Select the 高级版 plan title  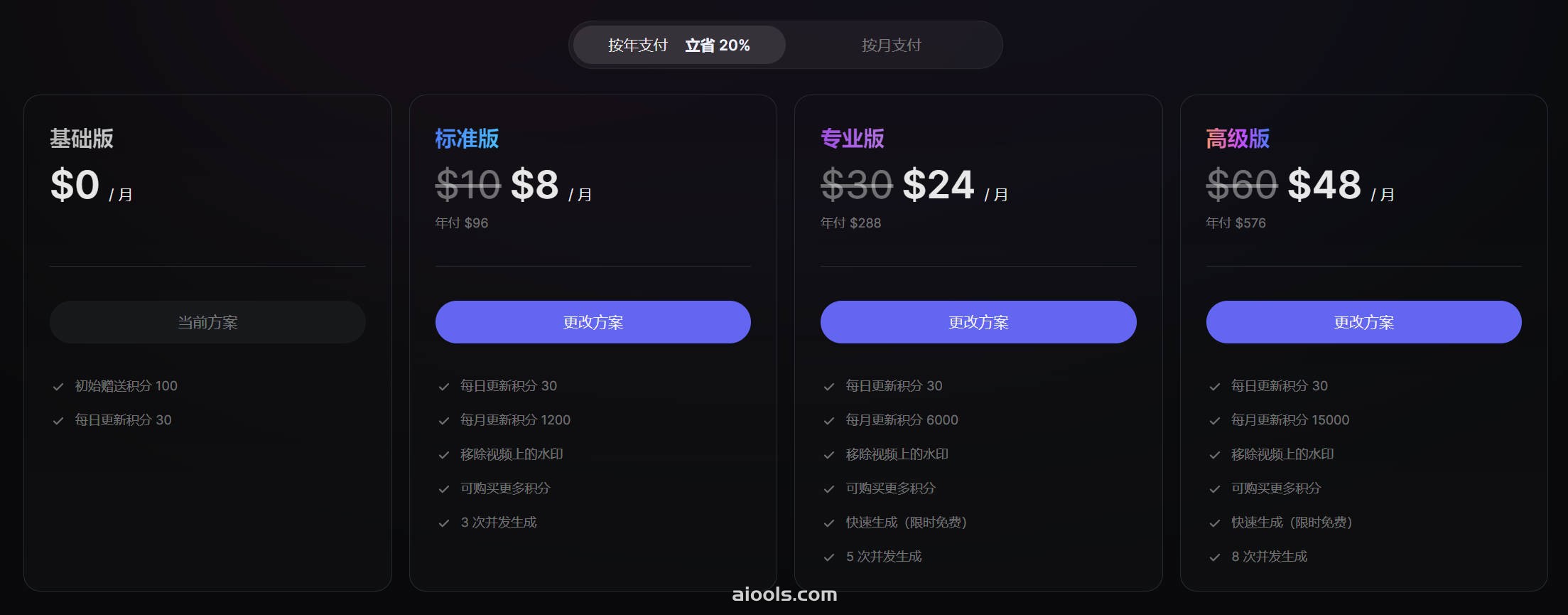pos(1238,138)
